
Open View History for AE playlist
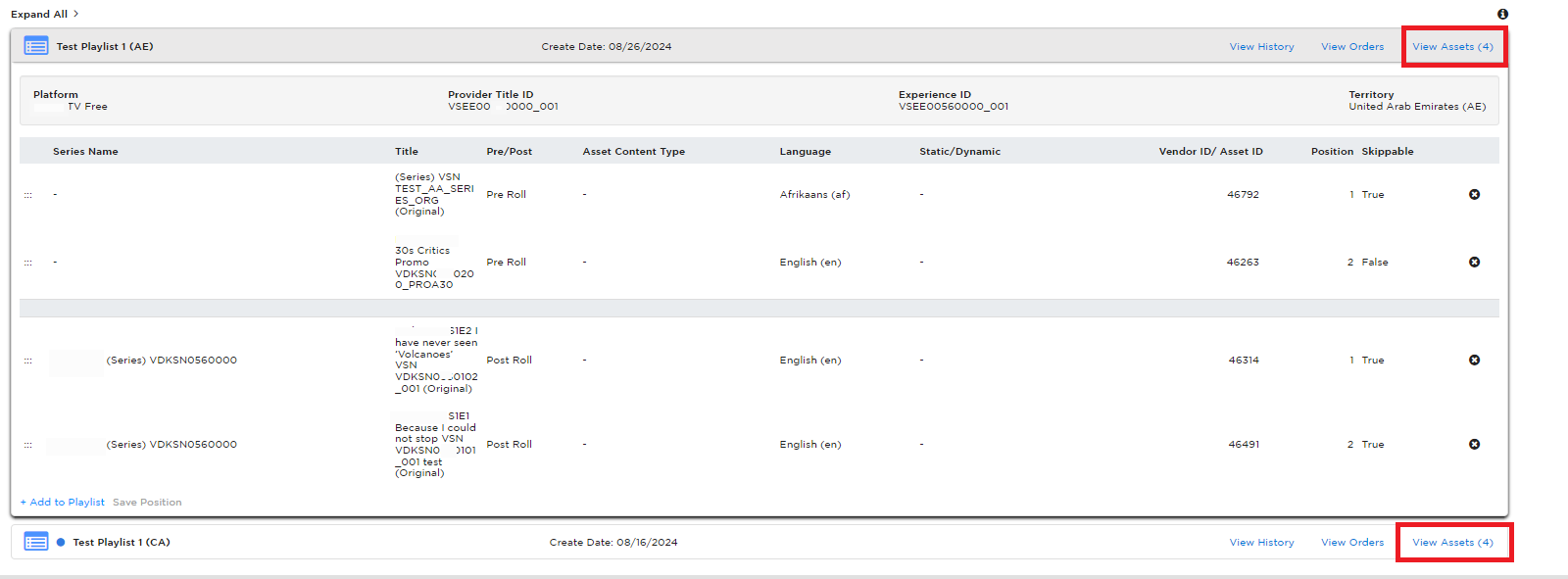pyautogui.click(x=1261, y=47)
